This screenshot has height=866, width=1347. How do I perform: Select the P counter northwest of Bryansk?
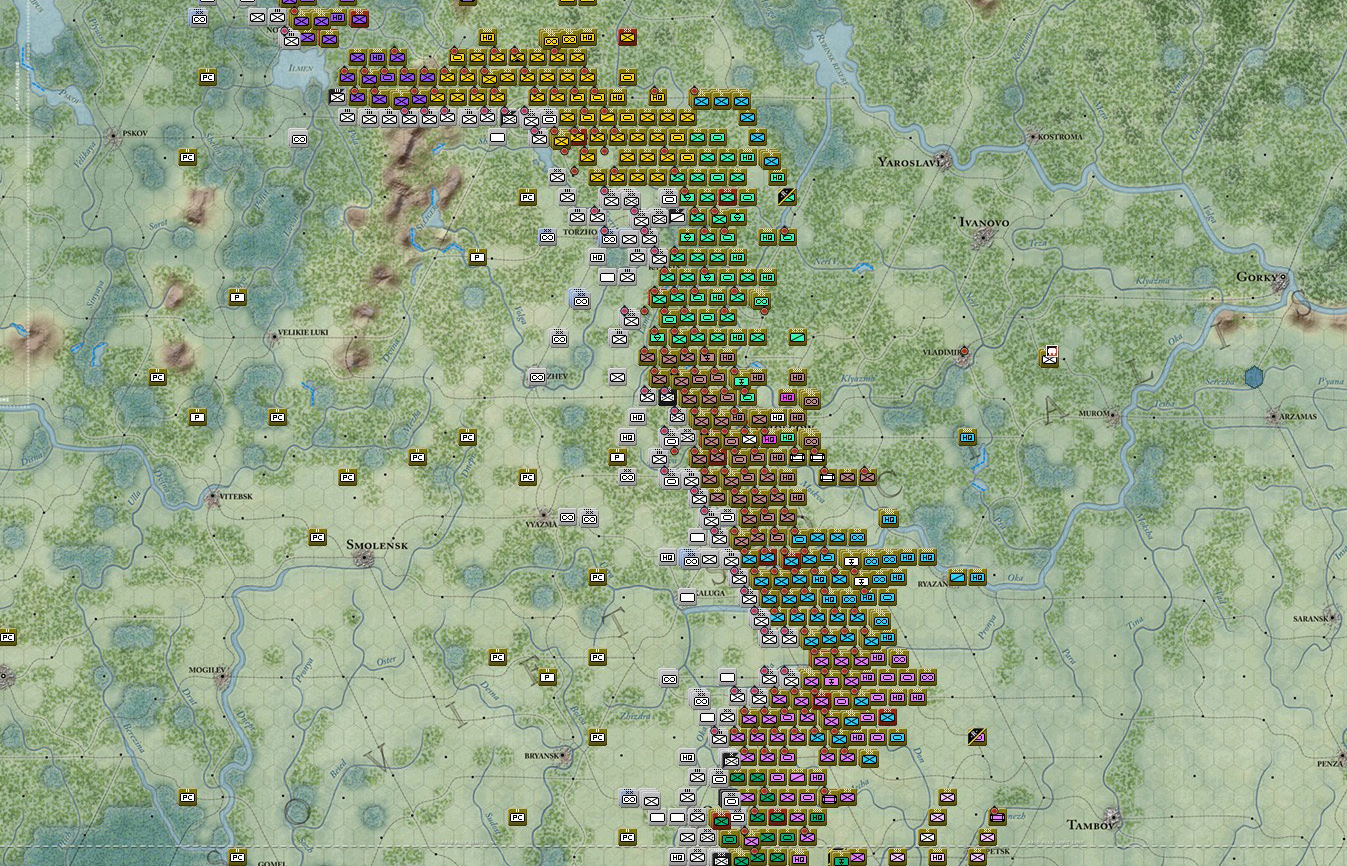coord(547,677)
